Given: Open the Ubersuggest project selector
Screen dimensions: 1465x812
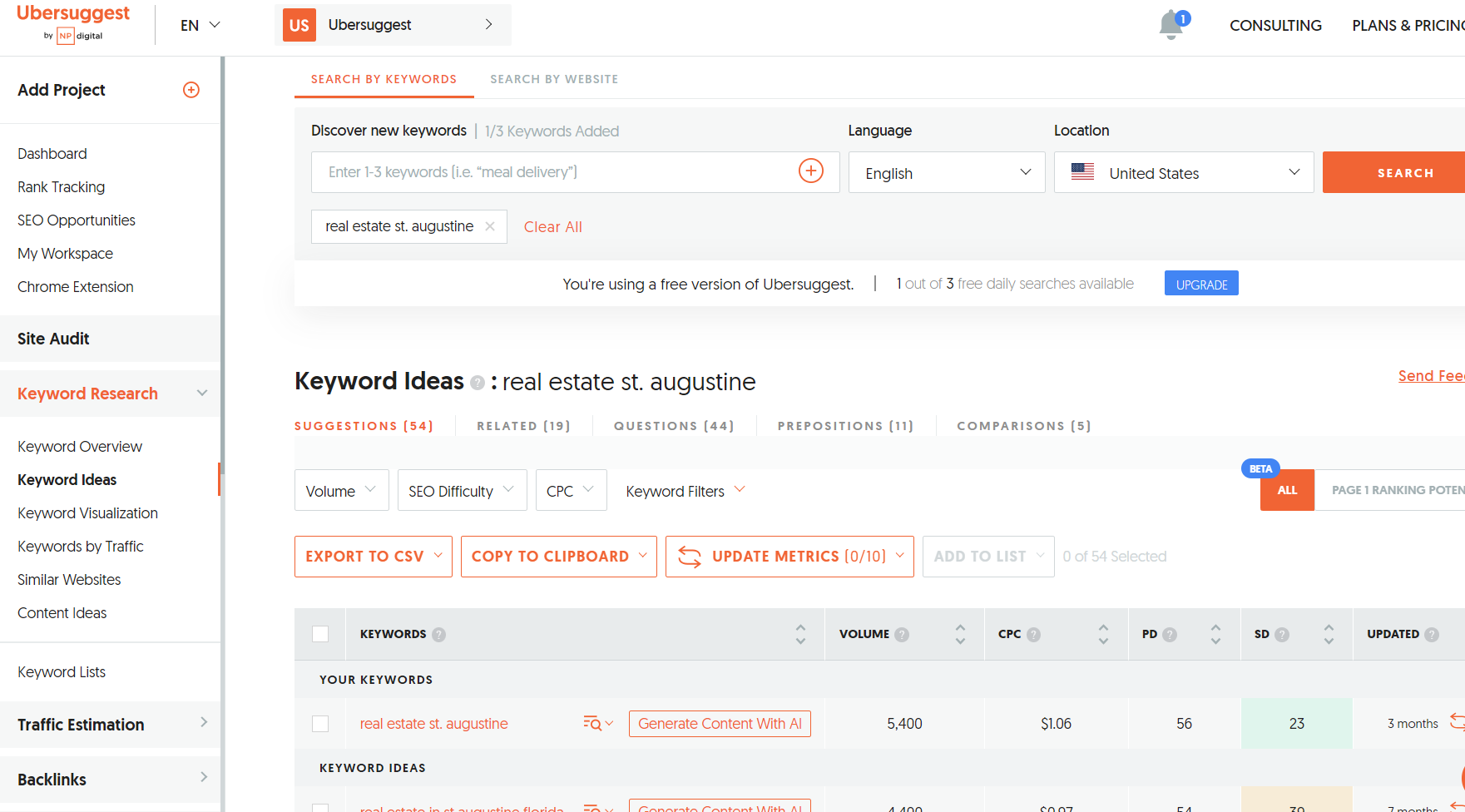Looking at the screenshot, I should [393, 25].
